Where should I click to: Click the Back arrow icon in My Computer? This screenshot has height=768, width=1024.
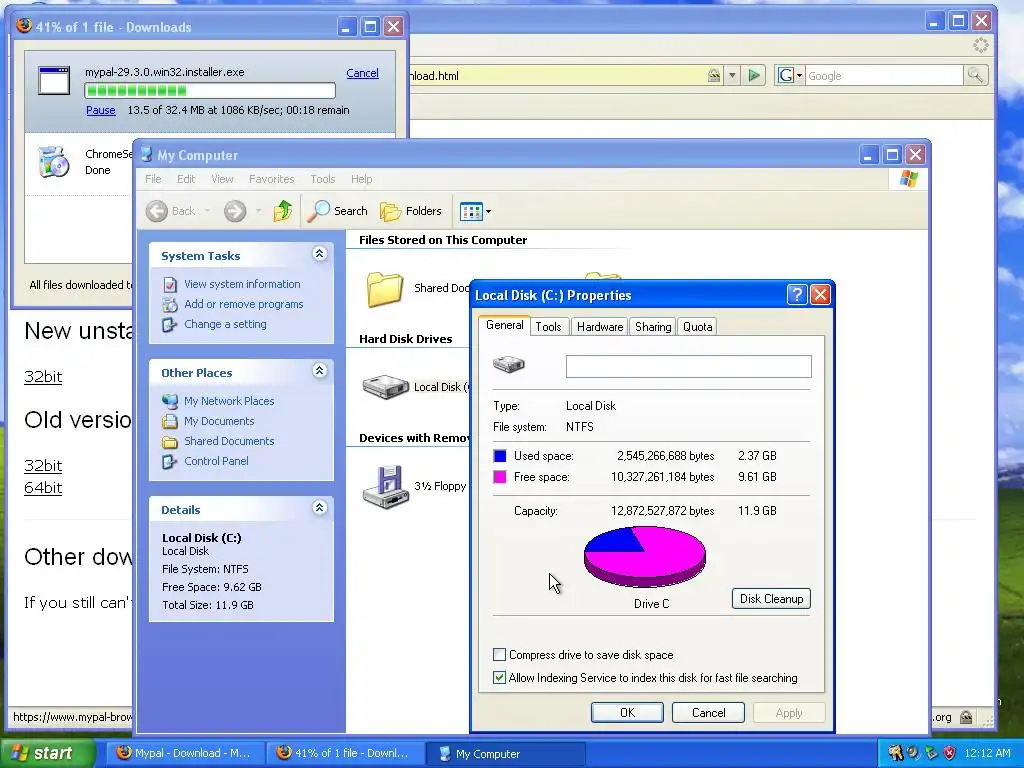157,211
